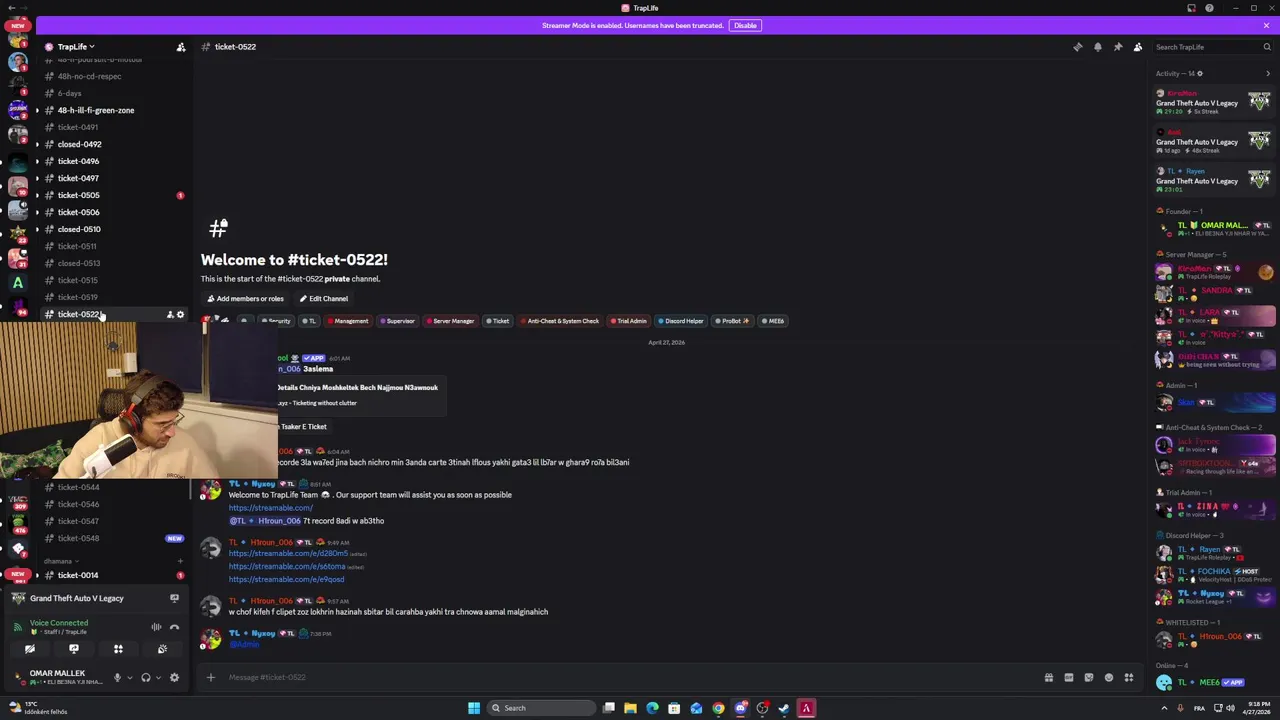Open Windows Start button
Screen dimensions: 1280x720
[474, 708]
